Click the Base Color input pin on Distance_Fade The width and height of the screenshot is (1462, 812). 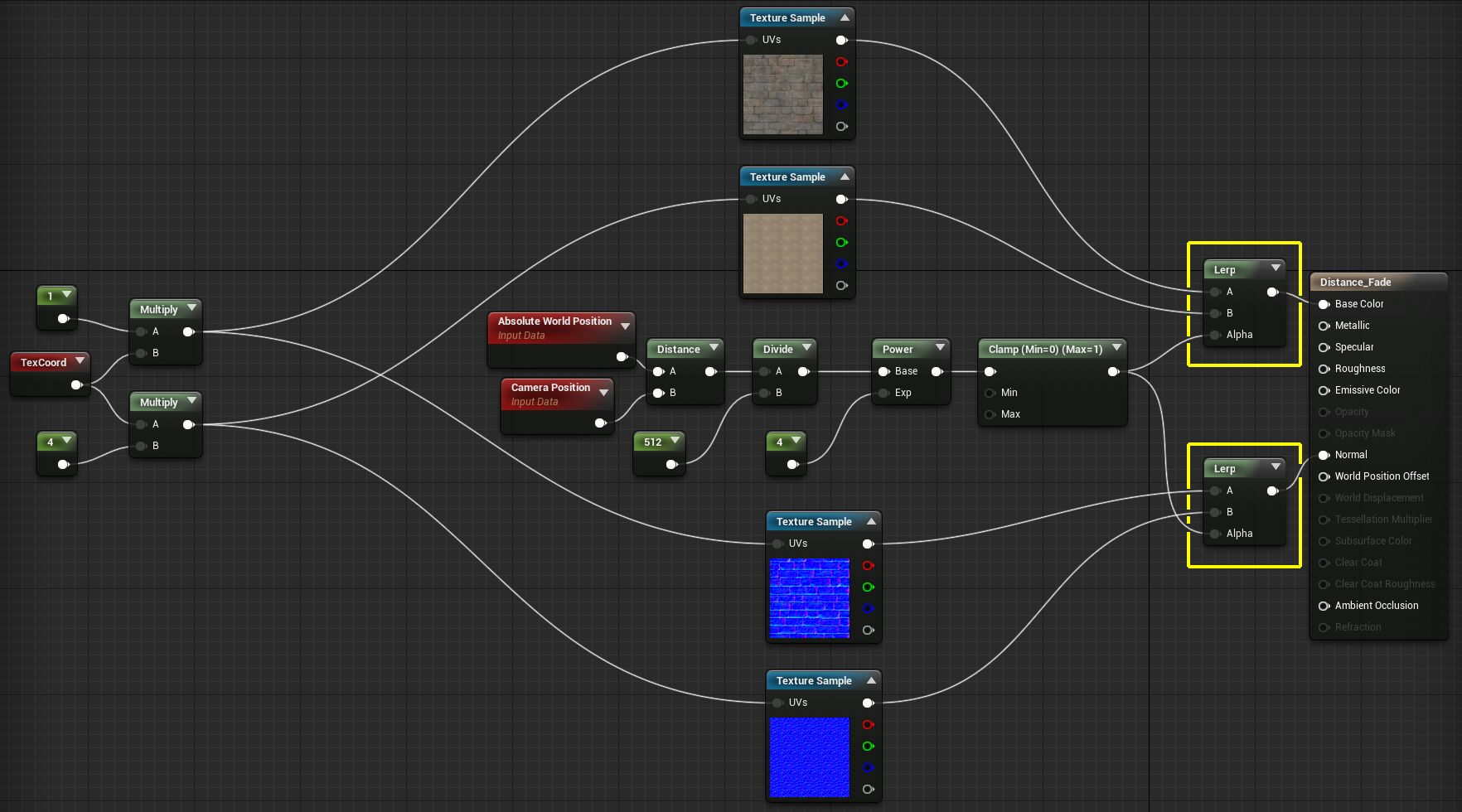point(1324,304)
